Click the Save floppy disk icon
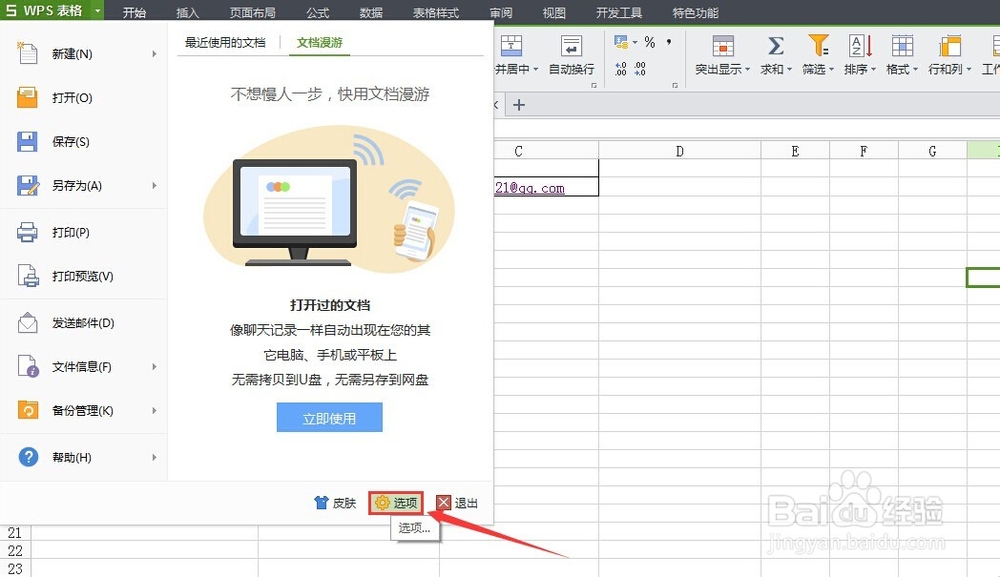Screen dimensions: 1000x577 [27, 142]
